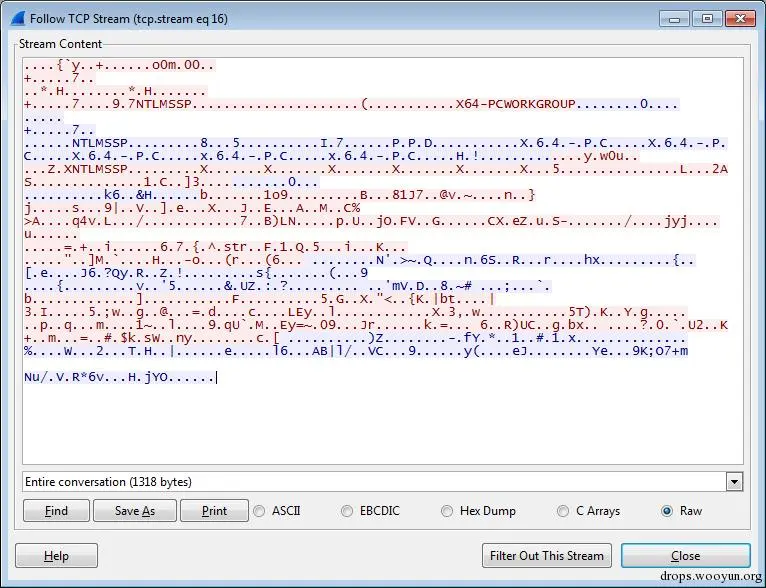Click the line starting >A...q4v.L
Image resolution: width=766 pixels, height=588 pixels.
tap(371, 221)
